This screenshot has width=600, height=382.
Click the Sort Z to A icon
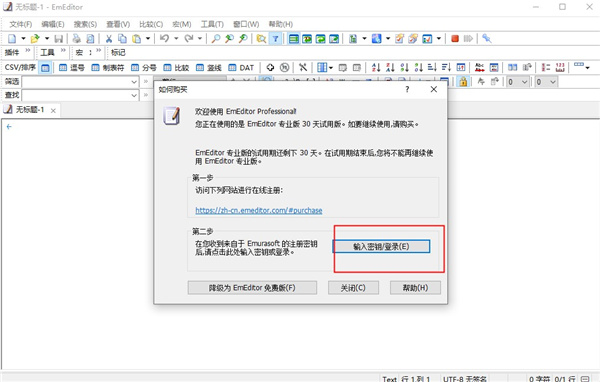(390, 68)
